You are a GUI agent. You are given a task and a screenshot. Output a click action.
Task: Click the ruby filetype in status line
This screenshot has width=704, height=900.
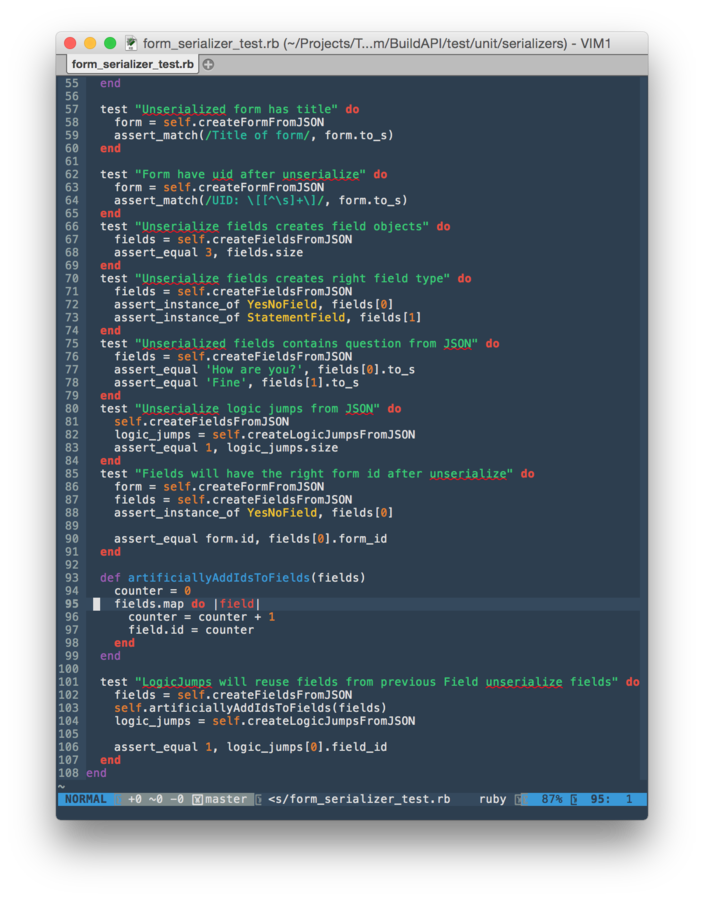pos(492,799)
